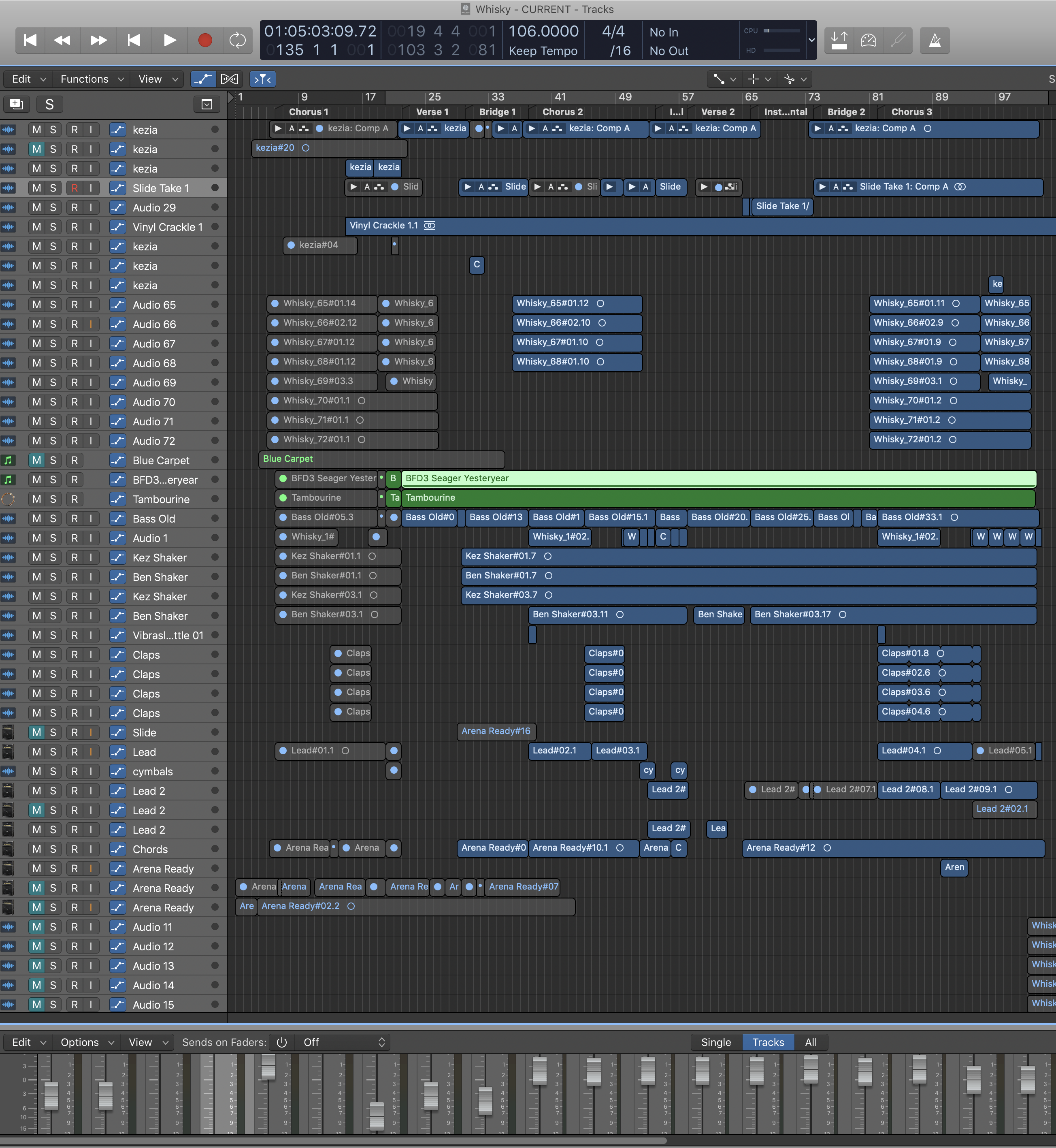
Task: Toggle Show Automation button
Action: 203,79
